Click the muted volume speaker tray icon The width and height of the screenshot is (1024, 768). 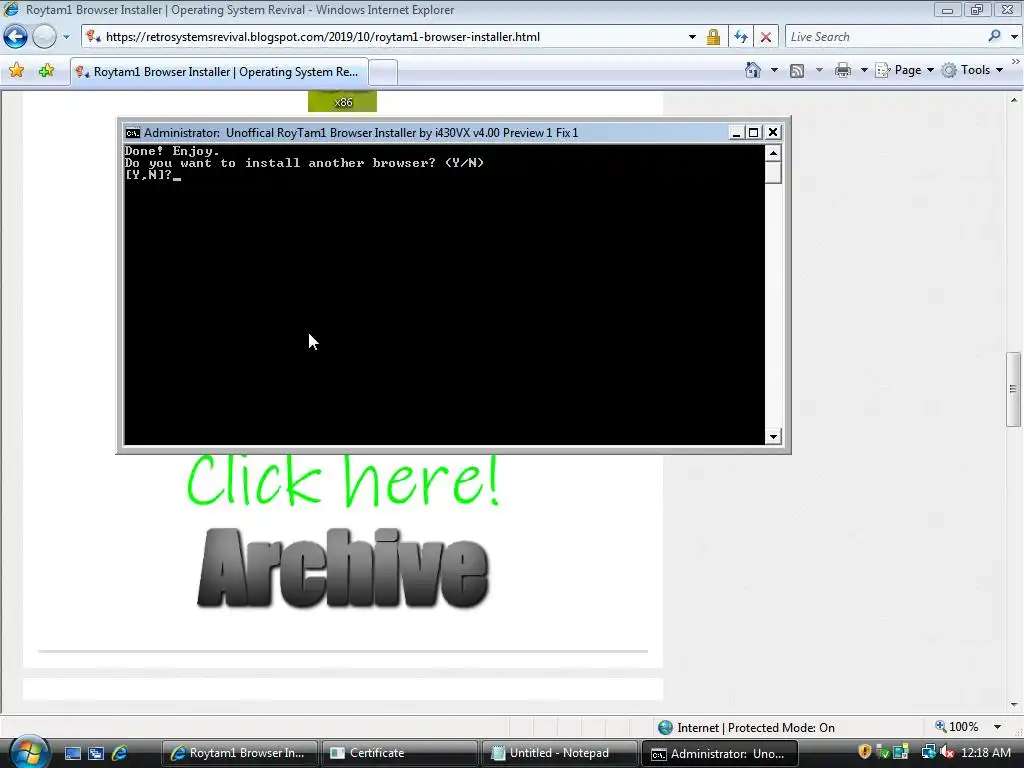click(947, 752)
